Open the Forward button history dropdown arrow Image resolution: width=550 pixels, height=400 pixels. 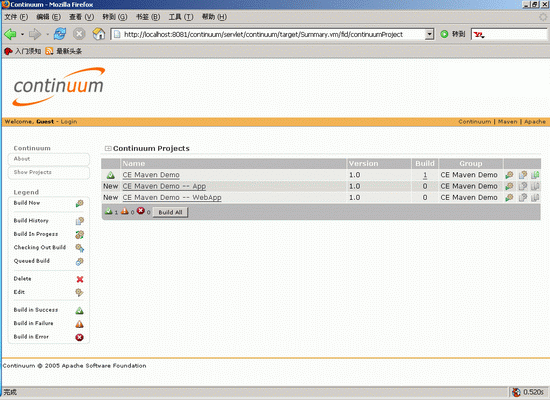pyautogui.click(x=47, y=34)
